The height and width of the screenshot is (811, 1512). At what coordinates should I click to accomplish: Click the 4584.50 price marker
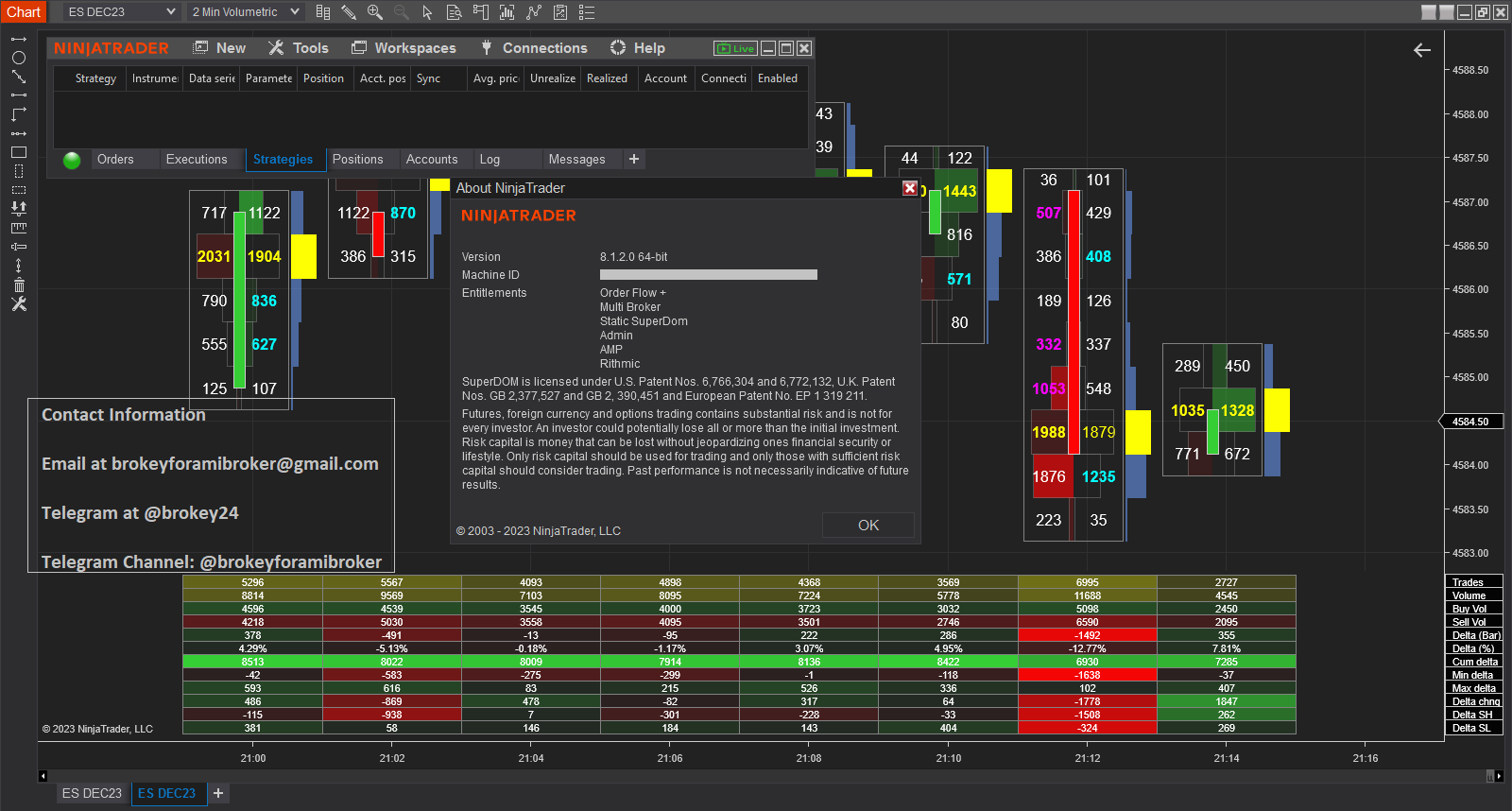1471,422
